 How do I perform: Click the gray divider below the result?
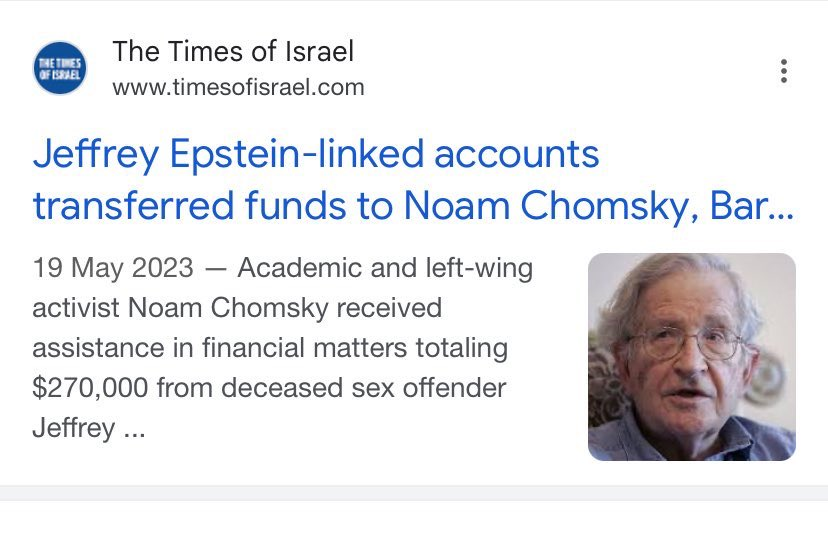pos(414,492)
